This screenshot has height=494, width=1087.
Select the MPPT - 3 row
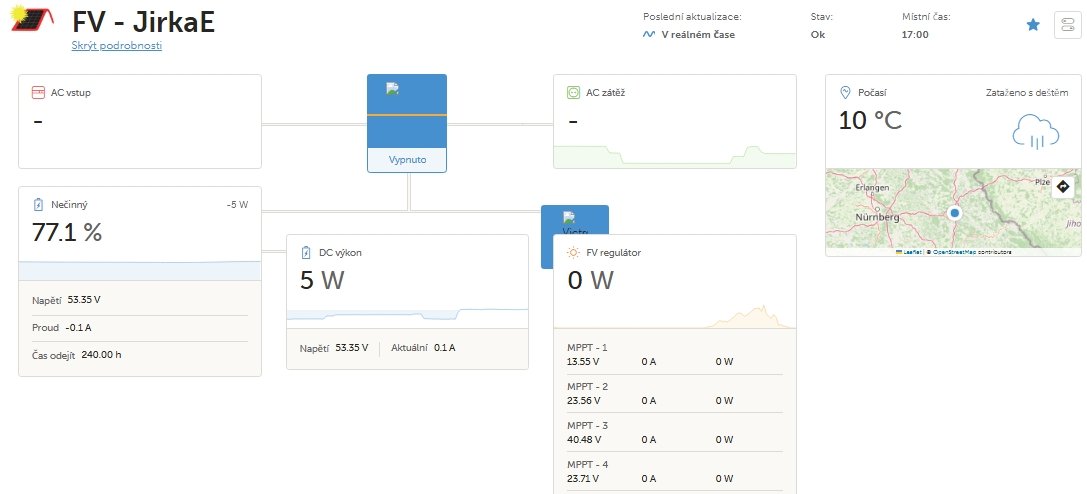point(675,432)
